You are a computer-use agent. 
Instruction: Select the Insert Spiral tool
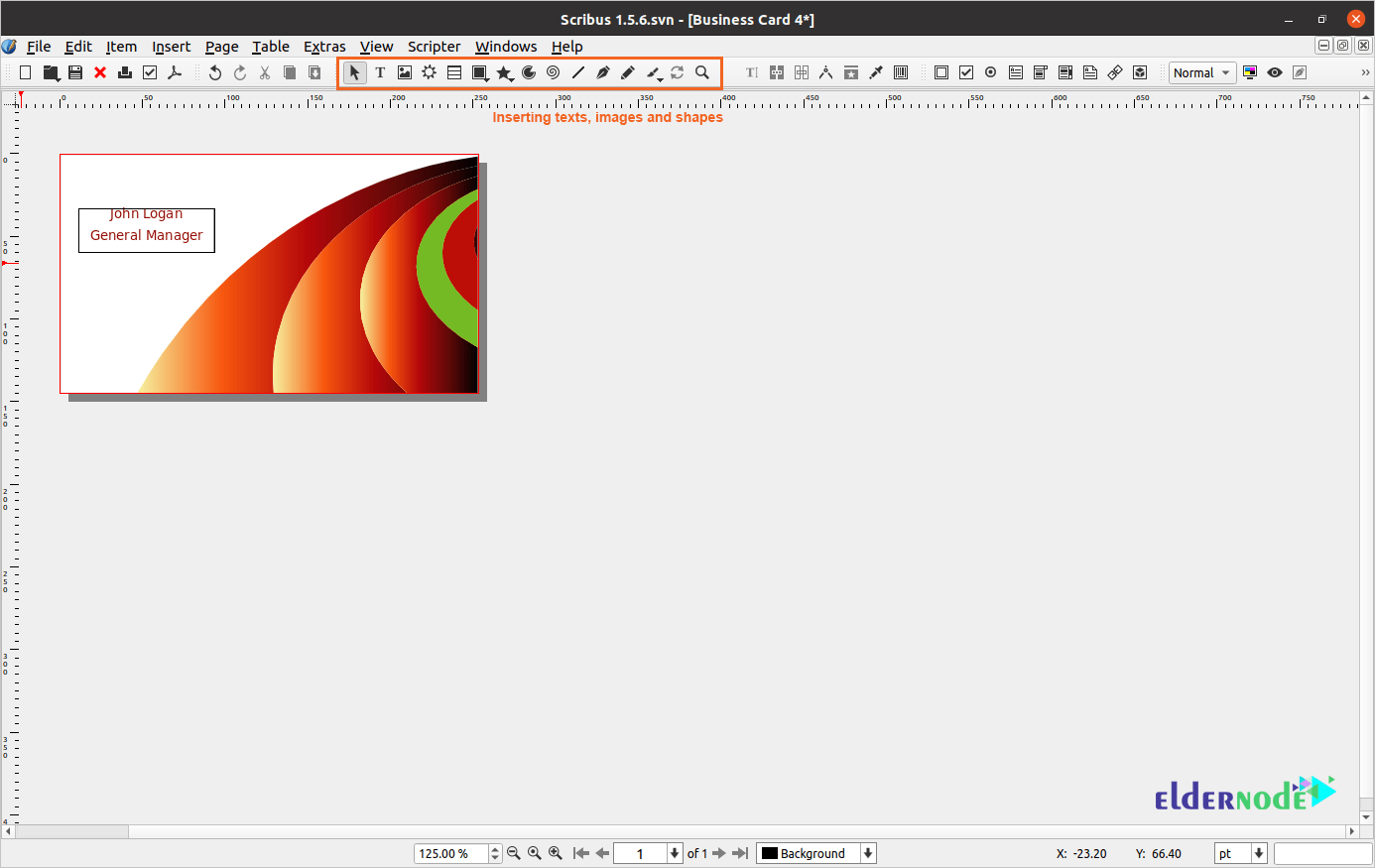tap(554, 72)
